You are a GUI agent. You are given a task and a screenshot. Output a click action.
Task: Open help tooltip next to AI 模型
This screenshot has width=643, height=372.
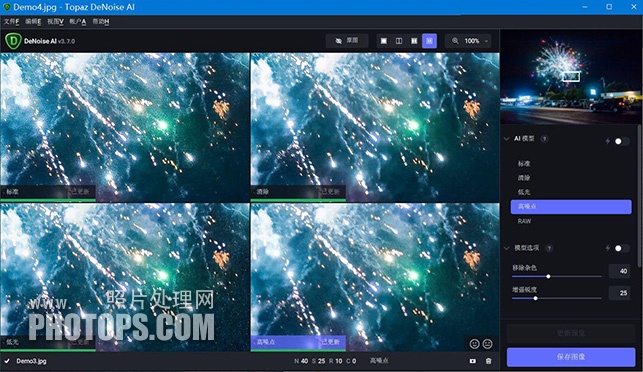pos(544,139)
